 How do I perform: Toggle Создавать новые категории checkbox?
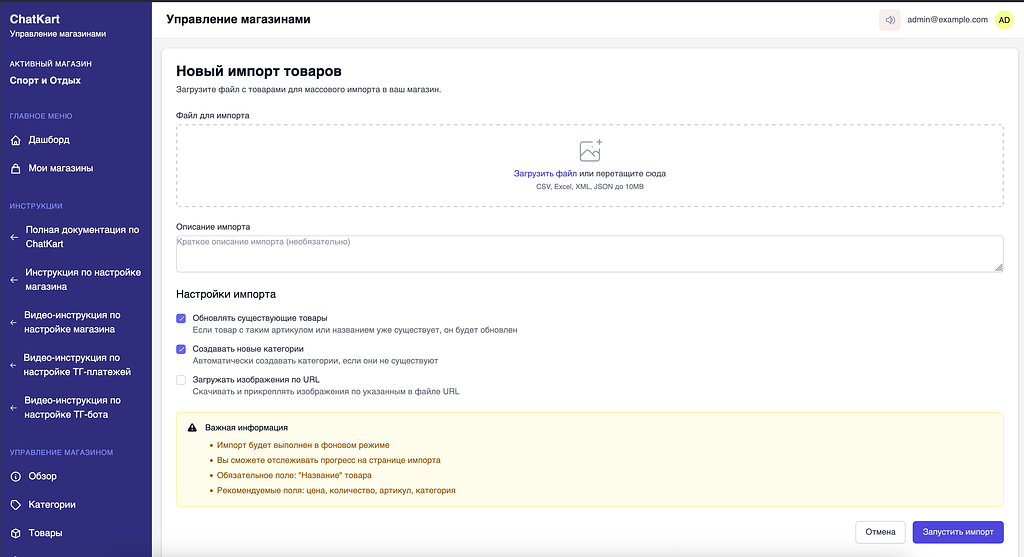click(x=181, y=349)
